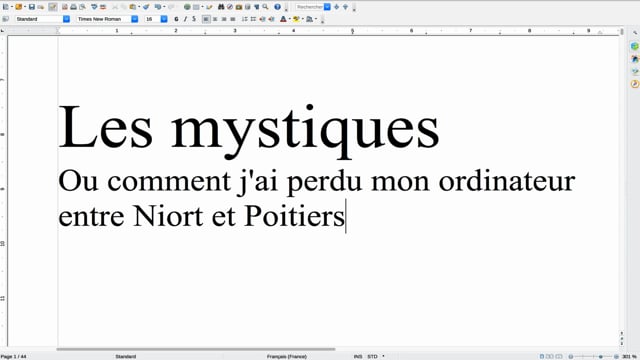Click the Français (France) language field
The image size is (640, 360).
click(x=287, y=356)
